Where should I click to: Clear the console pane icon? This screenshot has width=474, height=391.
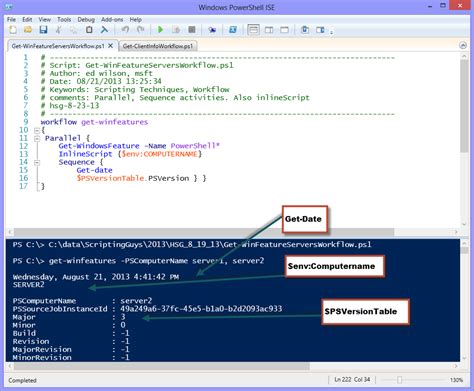click(104, 30)
